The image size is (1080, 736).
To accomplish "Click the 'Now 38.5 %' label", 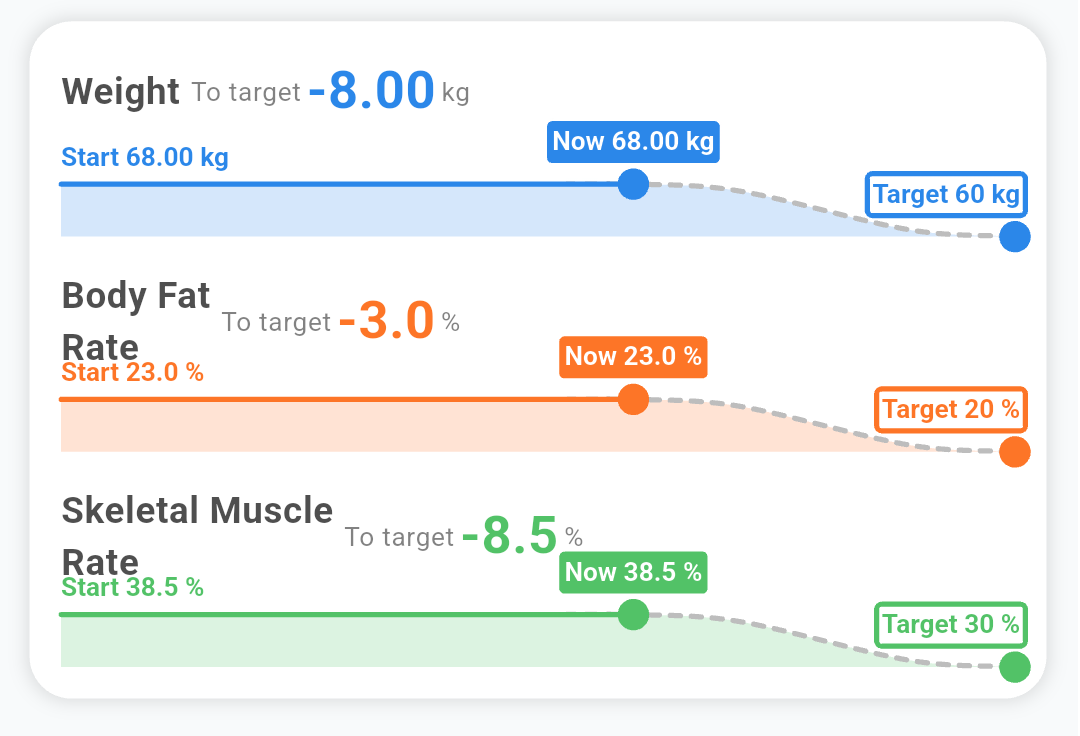I will pyautogui.click(x=633, y=572).
